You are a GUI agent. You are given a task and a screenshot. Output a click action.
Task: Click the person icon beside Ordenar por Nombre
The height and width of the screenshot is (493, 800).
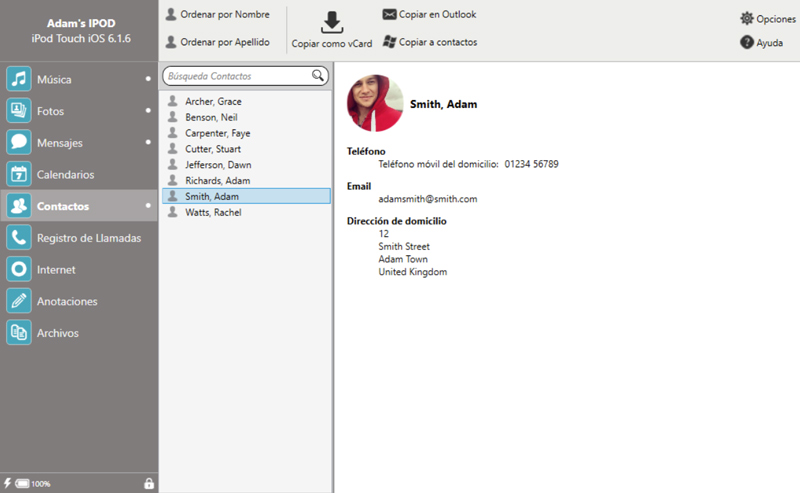click(x=171, y=14)
